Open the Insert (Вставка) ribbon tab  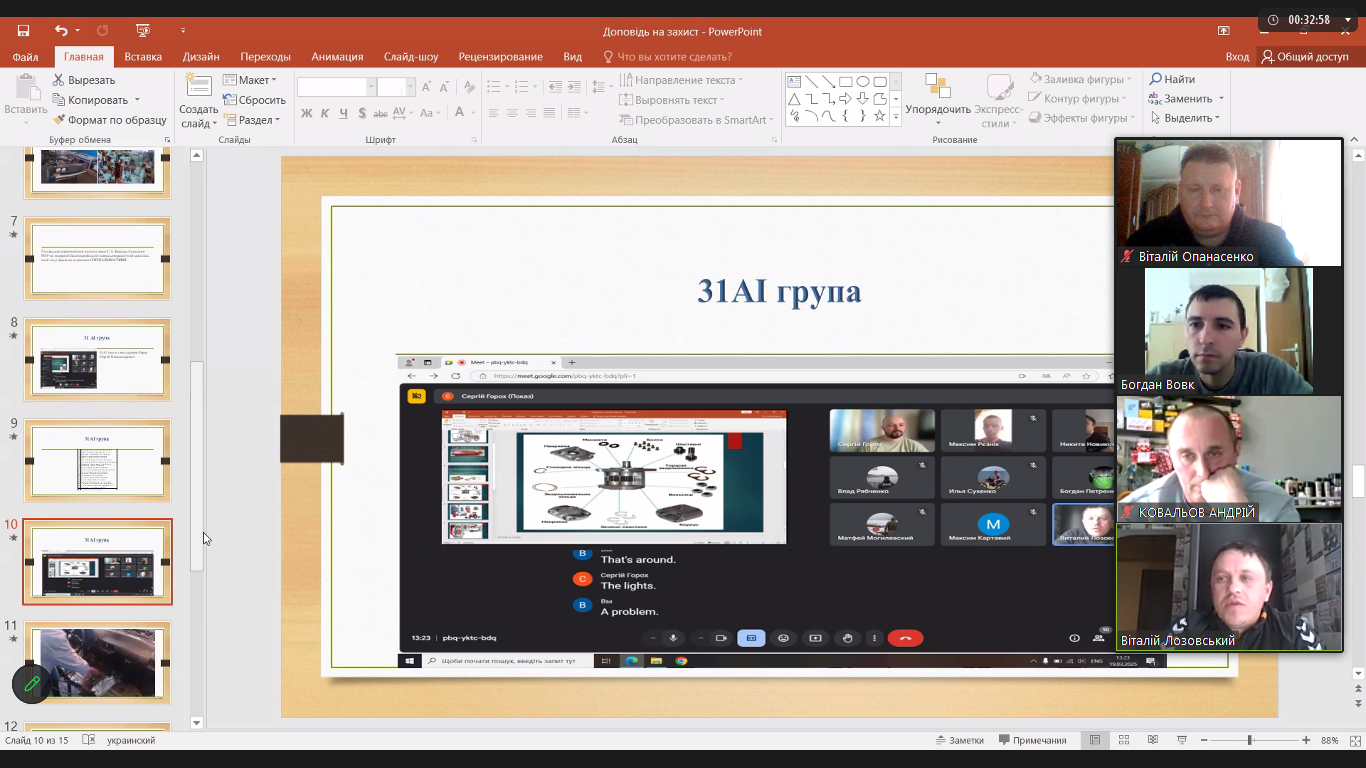143,57
